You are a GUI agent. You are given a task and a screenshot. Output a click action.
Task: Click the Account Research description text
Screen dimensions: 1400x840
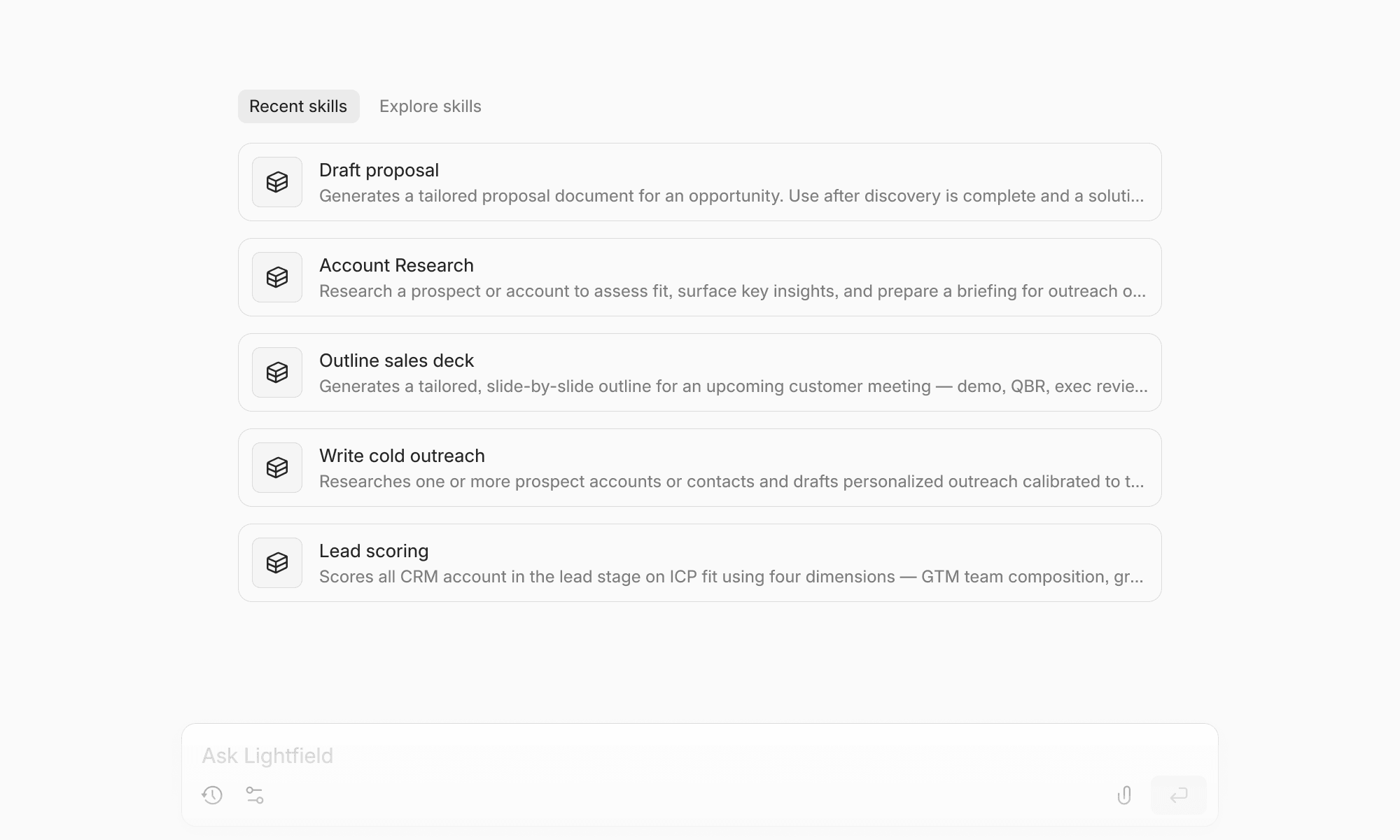731,291
